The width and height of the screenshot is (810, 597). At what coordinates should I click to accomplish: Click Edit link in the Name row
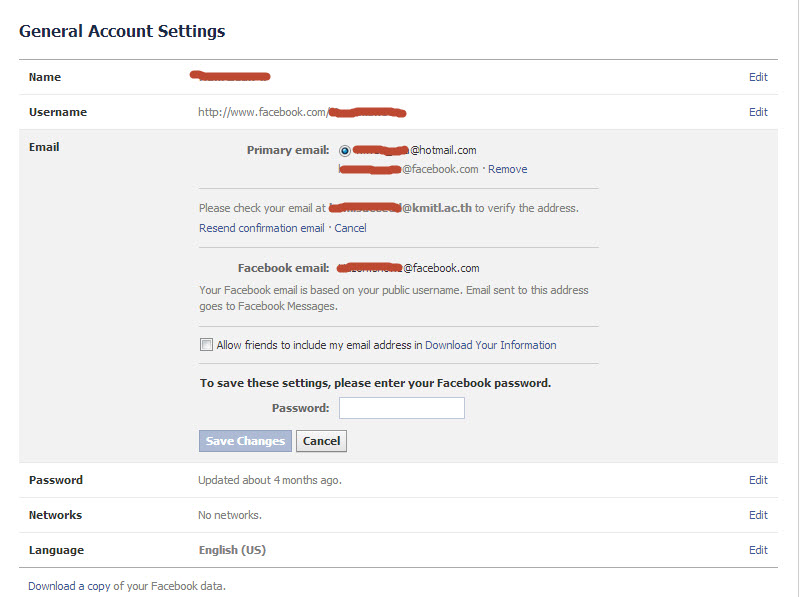758,77
